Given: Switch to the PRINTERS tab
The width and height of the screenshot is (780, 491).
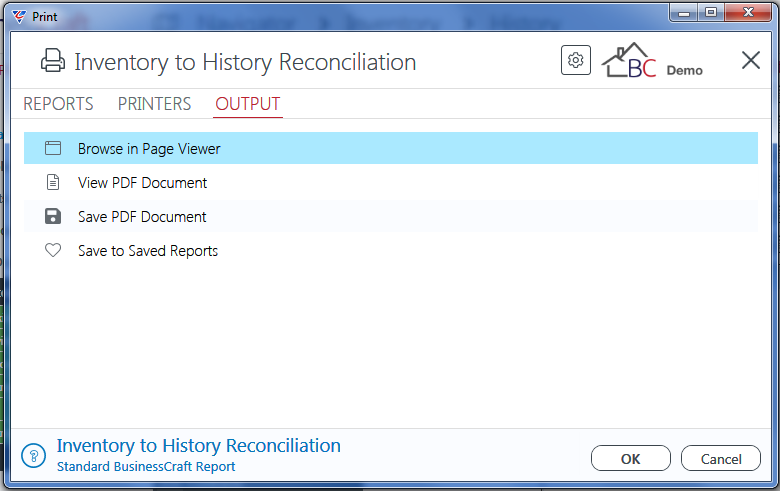Looking at the screenshot, I should [x=154, y=104].
